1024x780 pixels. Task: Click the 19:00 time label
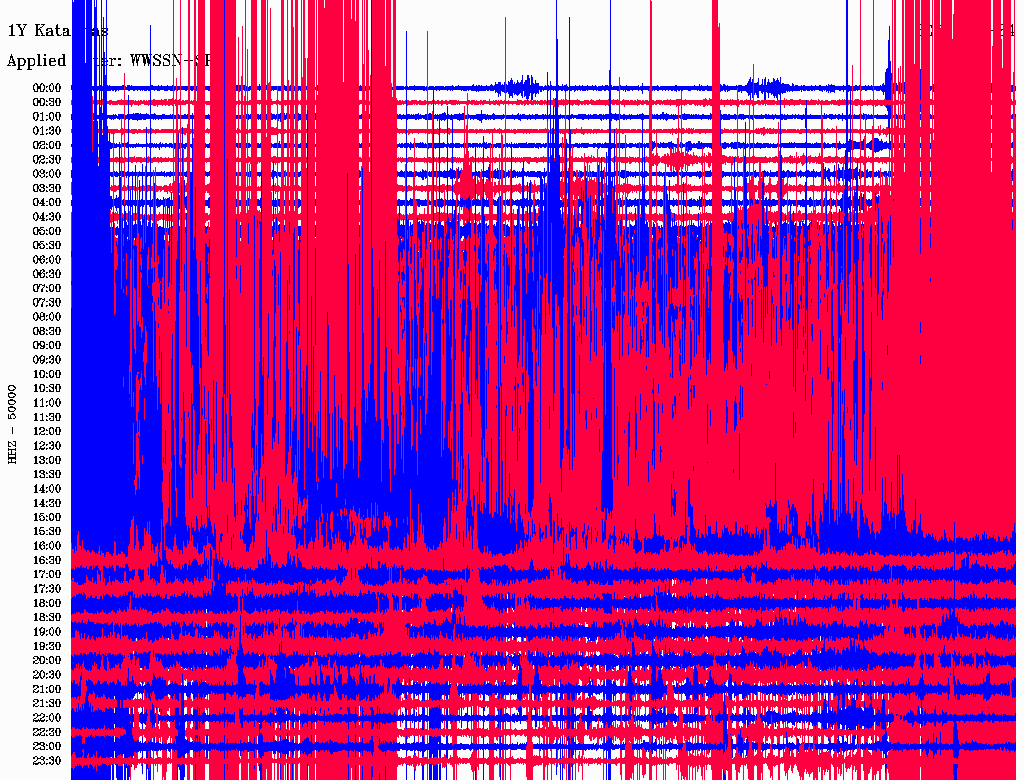click(x=47, y=632)
